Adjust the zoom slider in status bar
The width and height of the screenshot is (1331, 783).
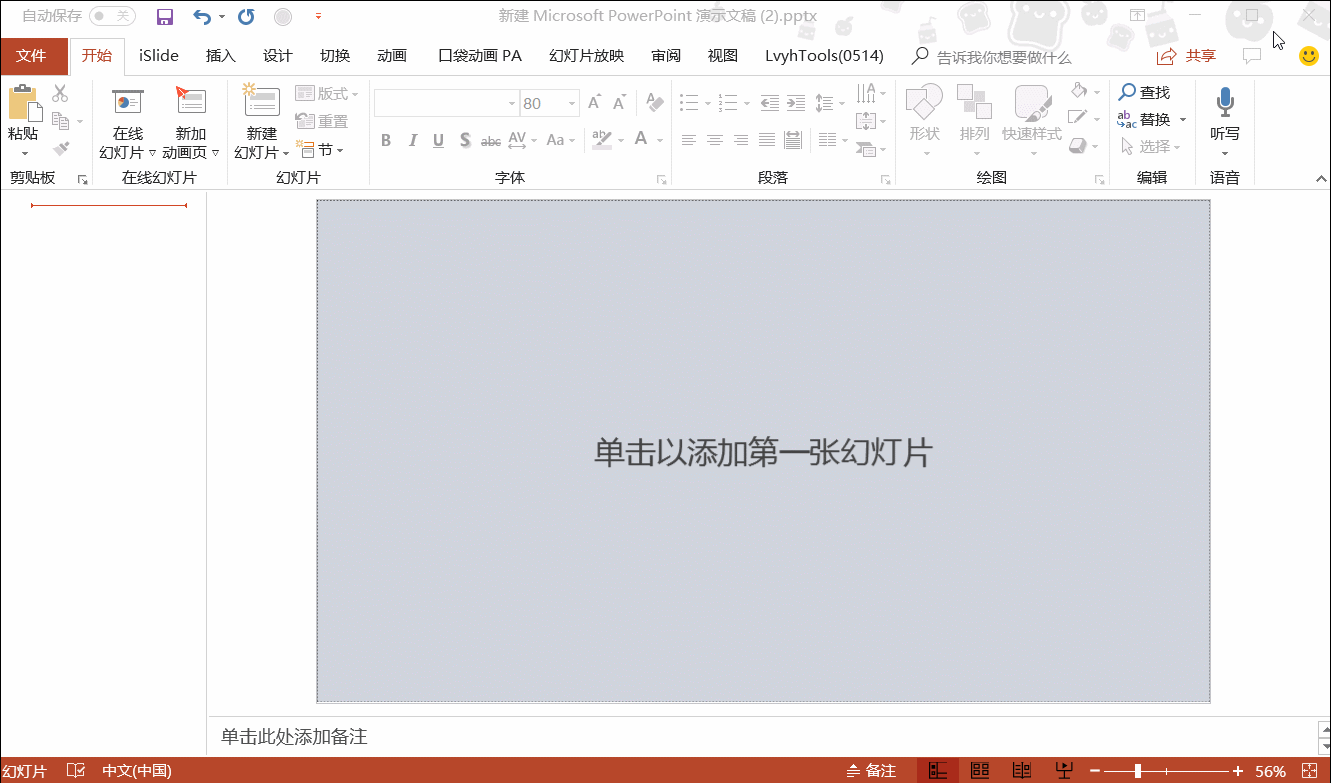(x=1138, y=771)
